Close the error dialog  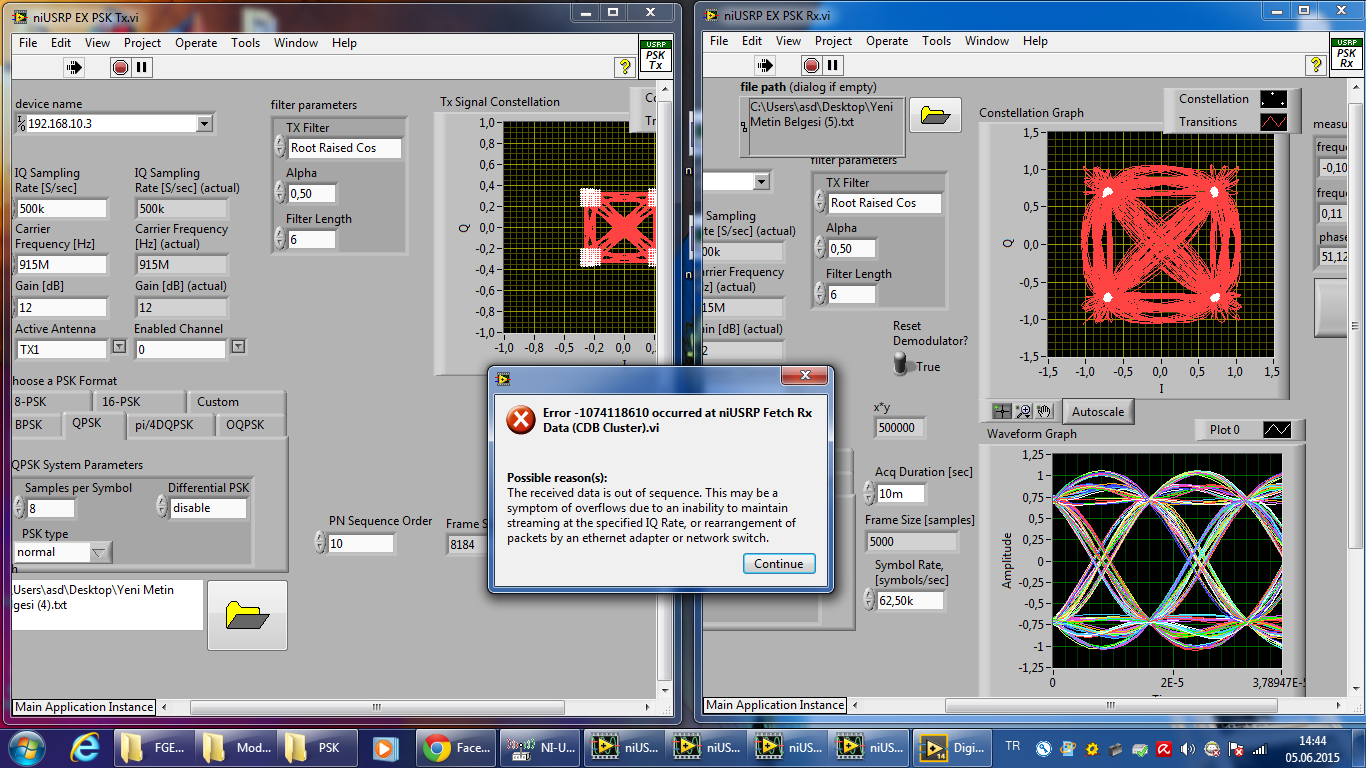pos(803,376)
